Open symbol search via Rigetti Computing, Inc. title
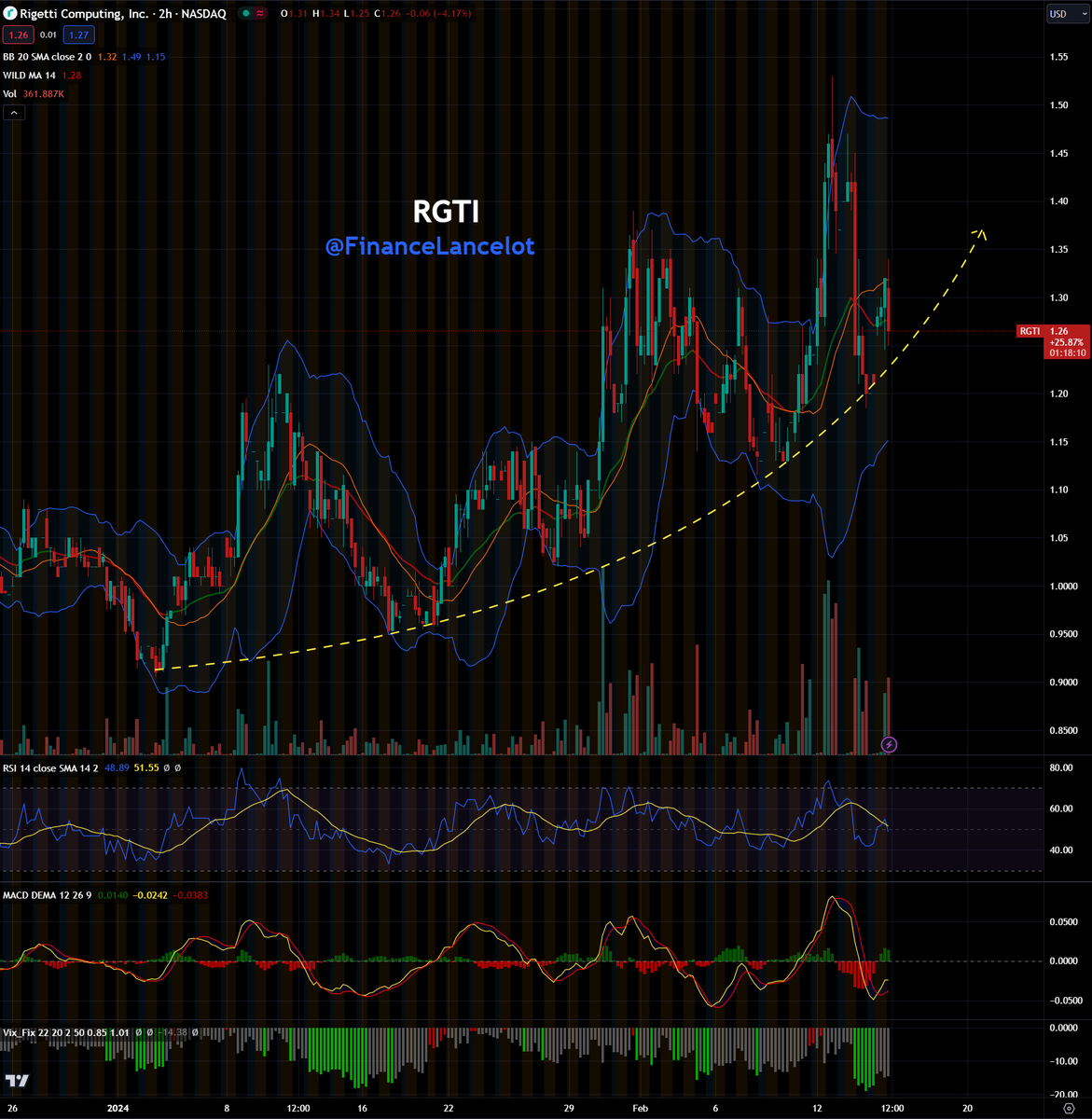The image size is (1092, 1119). coord(84,14)
